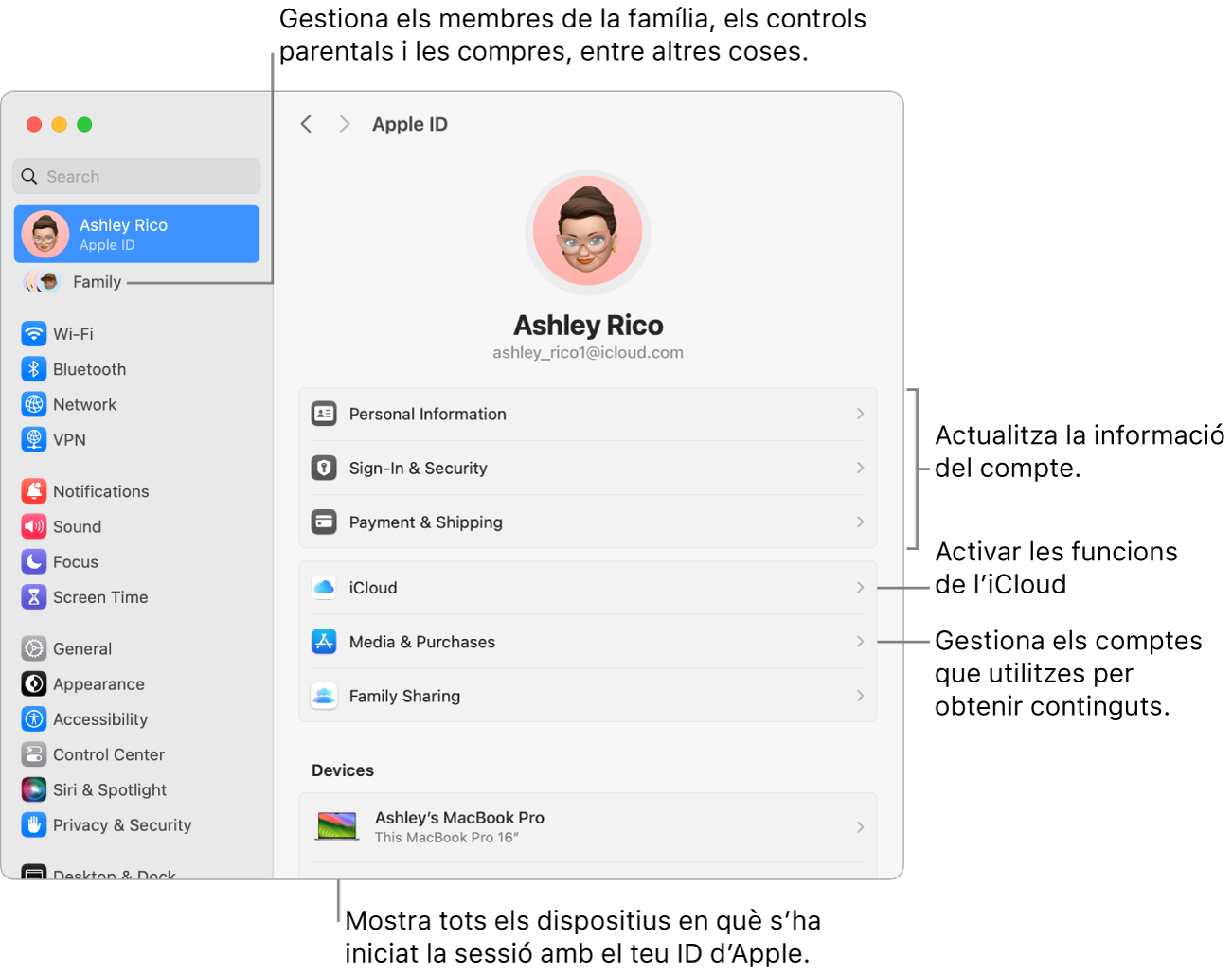The width and height of the screenshot is (1232, 974).
Task: Click the Screen Time hourglass icon
Action: point(34,597)
